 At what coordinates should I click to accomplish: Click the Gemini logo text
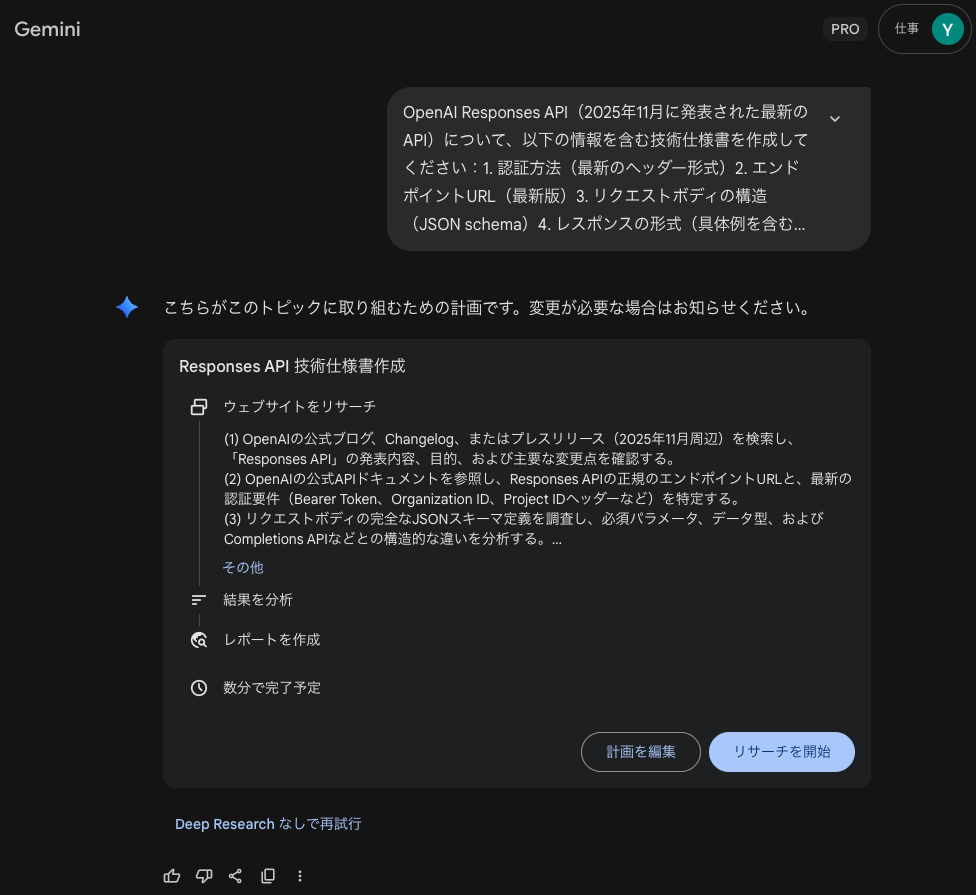pyautogui.click(x=47, y=29)
